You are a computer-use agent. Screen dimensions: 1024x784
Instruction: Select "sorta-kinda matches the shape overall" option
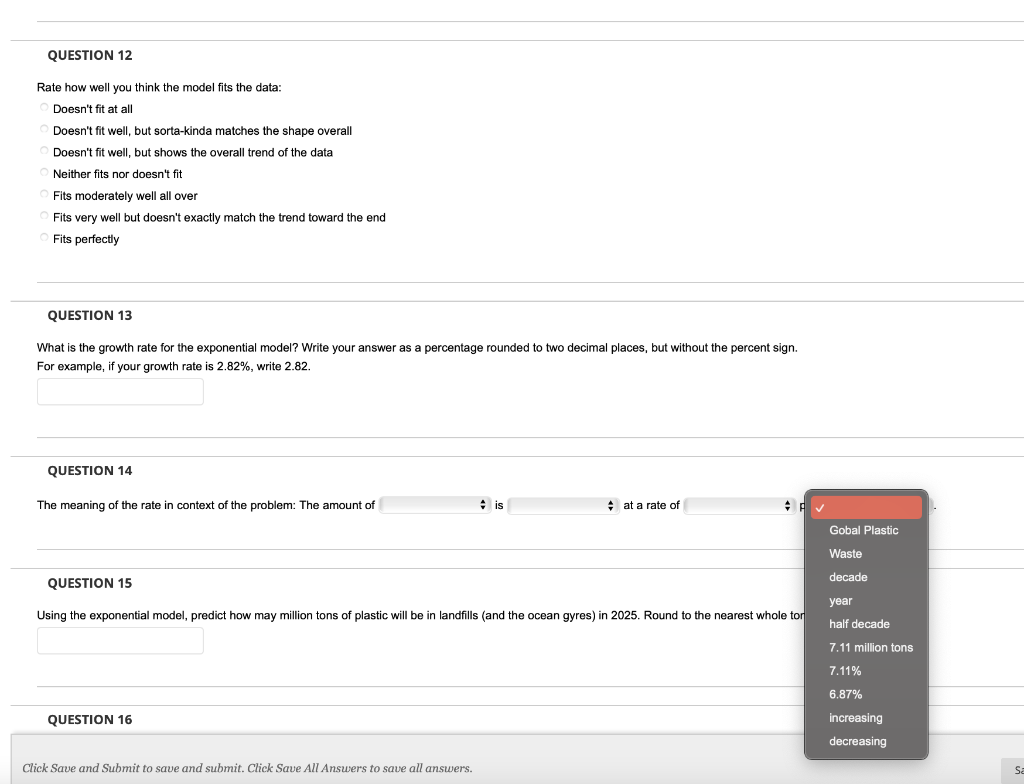point(44,130)
